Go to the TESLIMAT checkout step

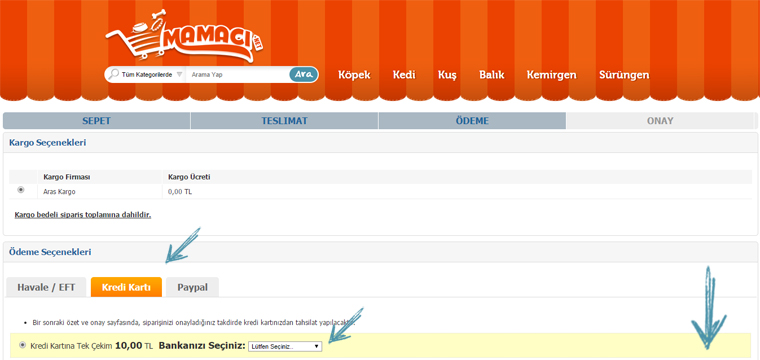tap(285, 121)
